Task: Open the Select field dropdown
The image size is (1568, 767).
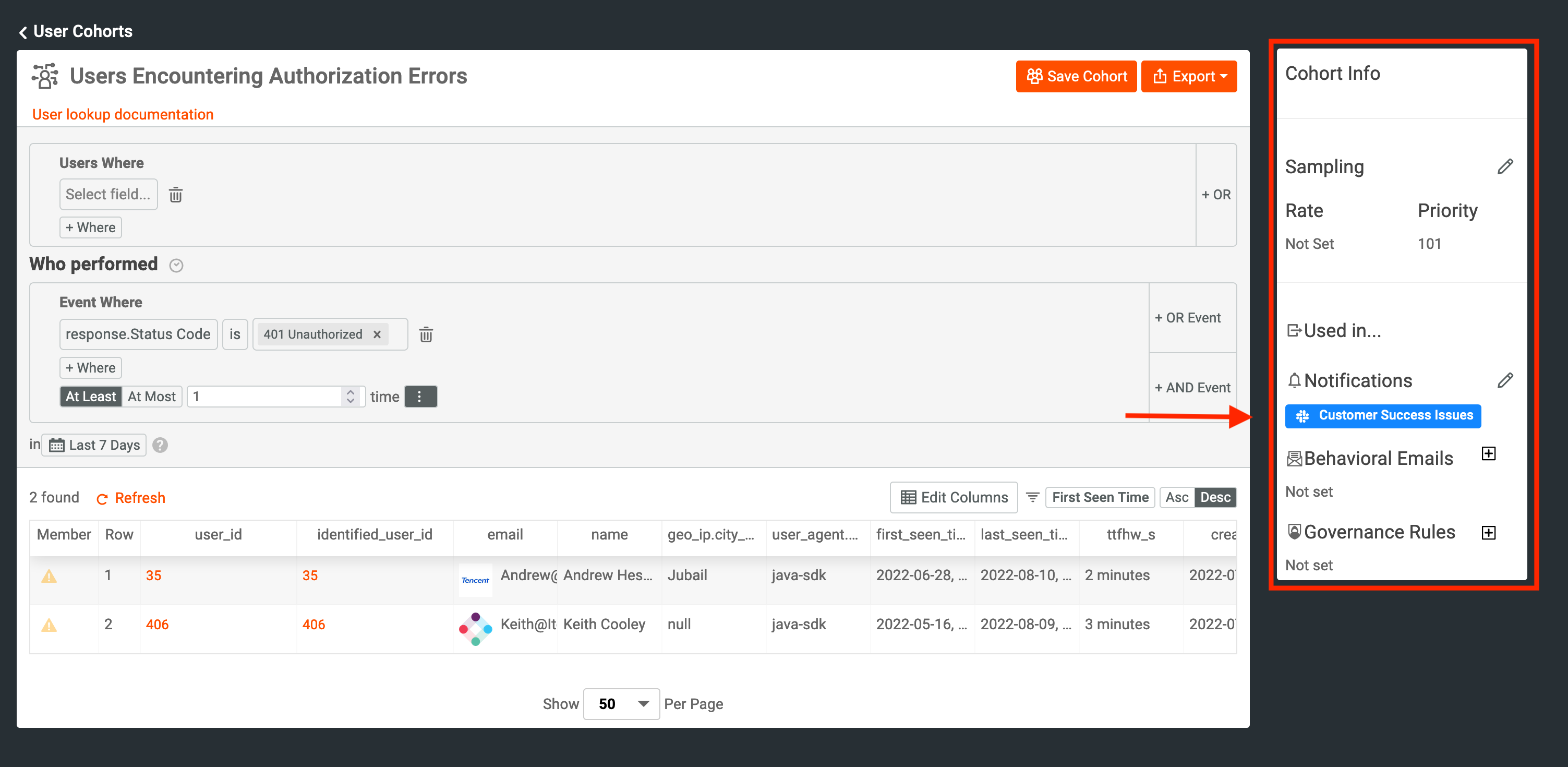Action: 108,195
